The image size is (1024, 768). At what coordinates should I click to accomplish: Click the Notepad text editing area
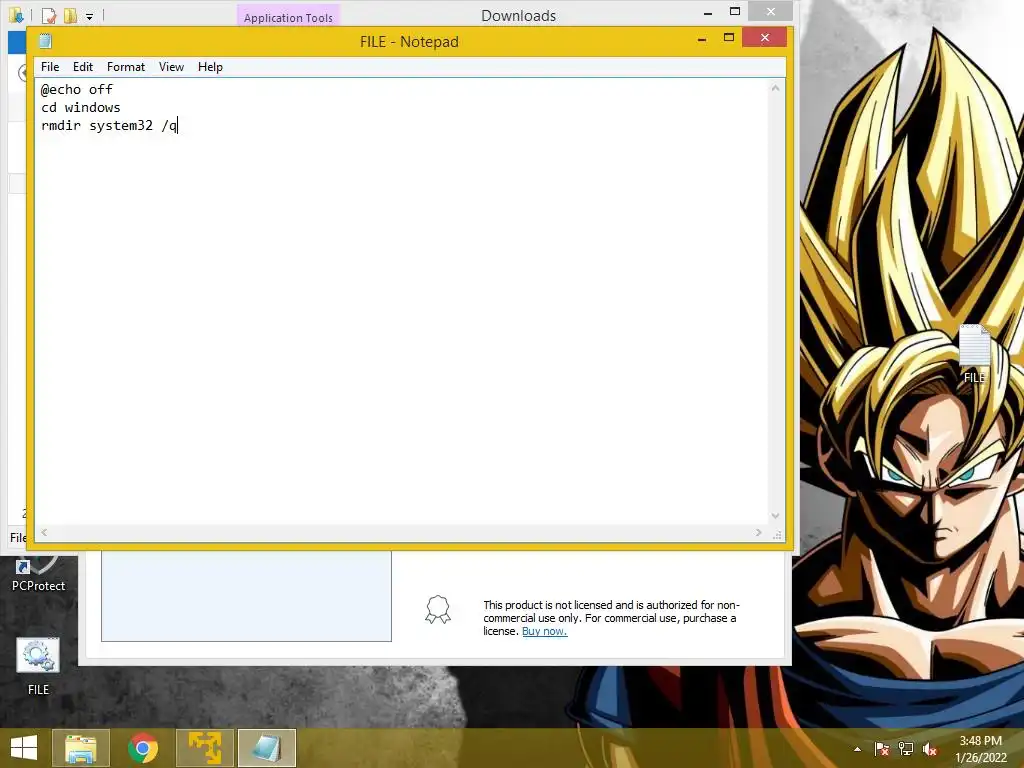coord(402,302)
